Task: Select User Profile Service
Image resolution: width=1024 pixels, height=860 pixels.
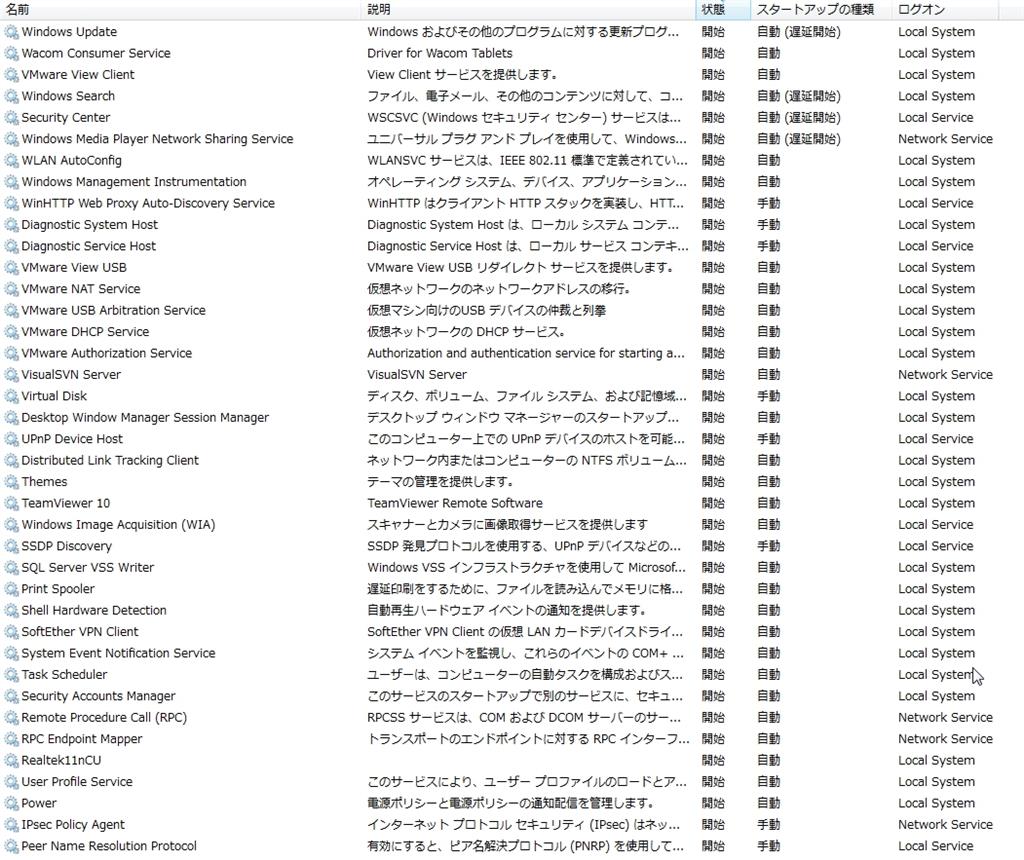Action: 76,782
